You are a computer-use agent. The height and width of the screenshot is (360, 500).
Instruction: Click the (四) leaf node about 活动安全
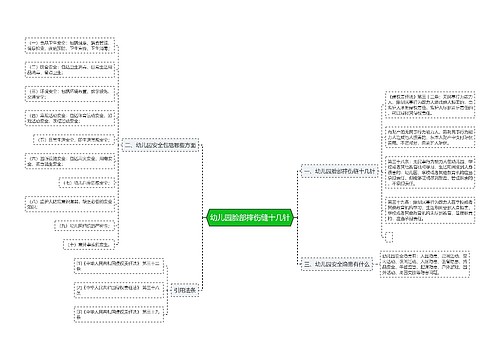coord(70,118)
